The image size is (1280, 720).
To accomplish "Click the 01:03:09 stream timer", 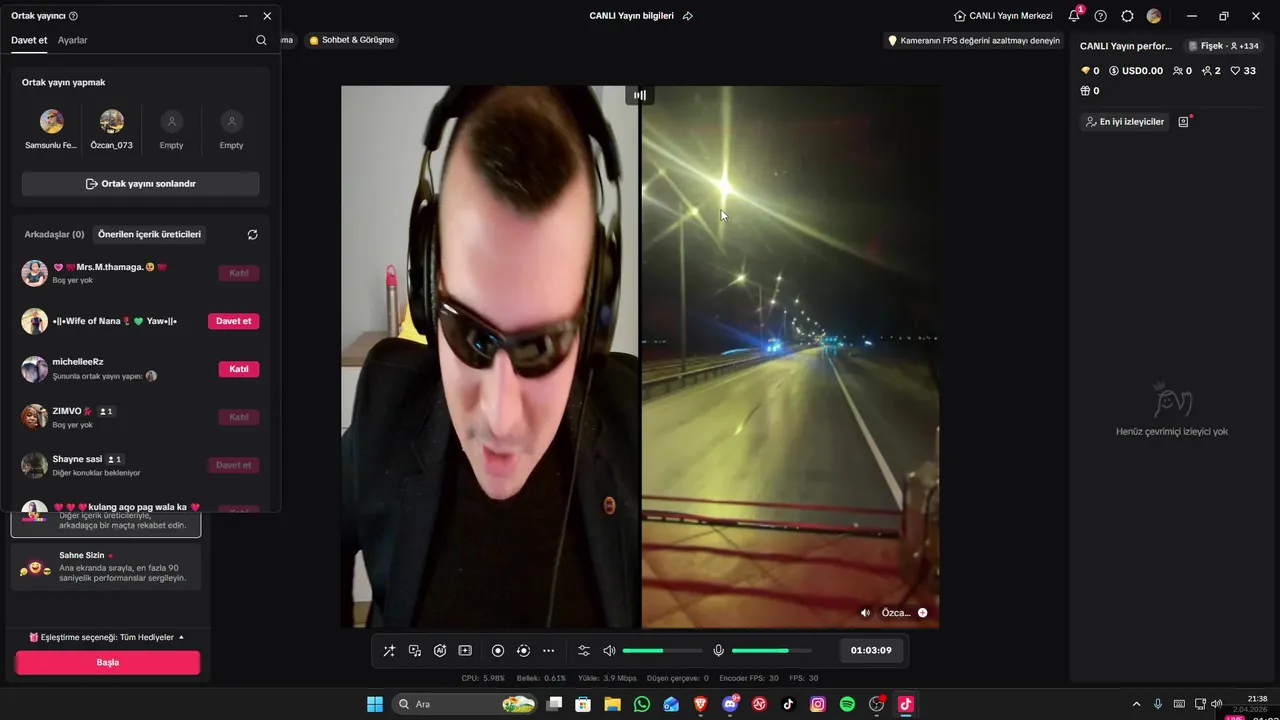I will tap(871, 650).
